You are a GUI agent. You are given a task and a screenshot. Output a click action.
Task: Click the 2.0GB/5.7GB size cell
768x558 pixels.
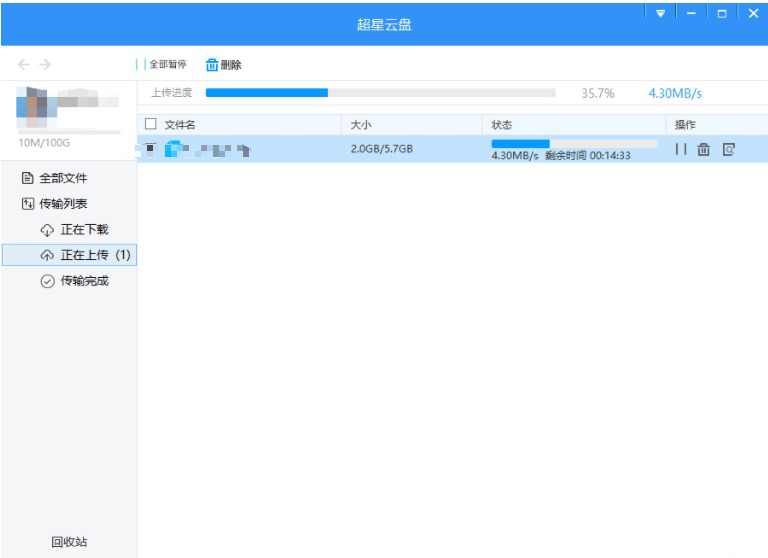[x=382, y=148]
